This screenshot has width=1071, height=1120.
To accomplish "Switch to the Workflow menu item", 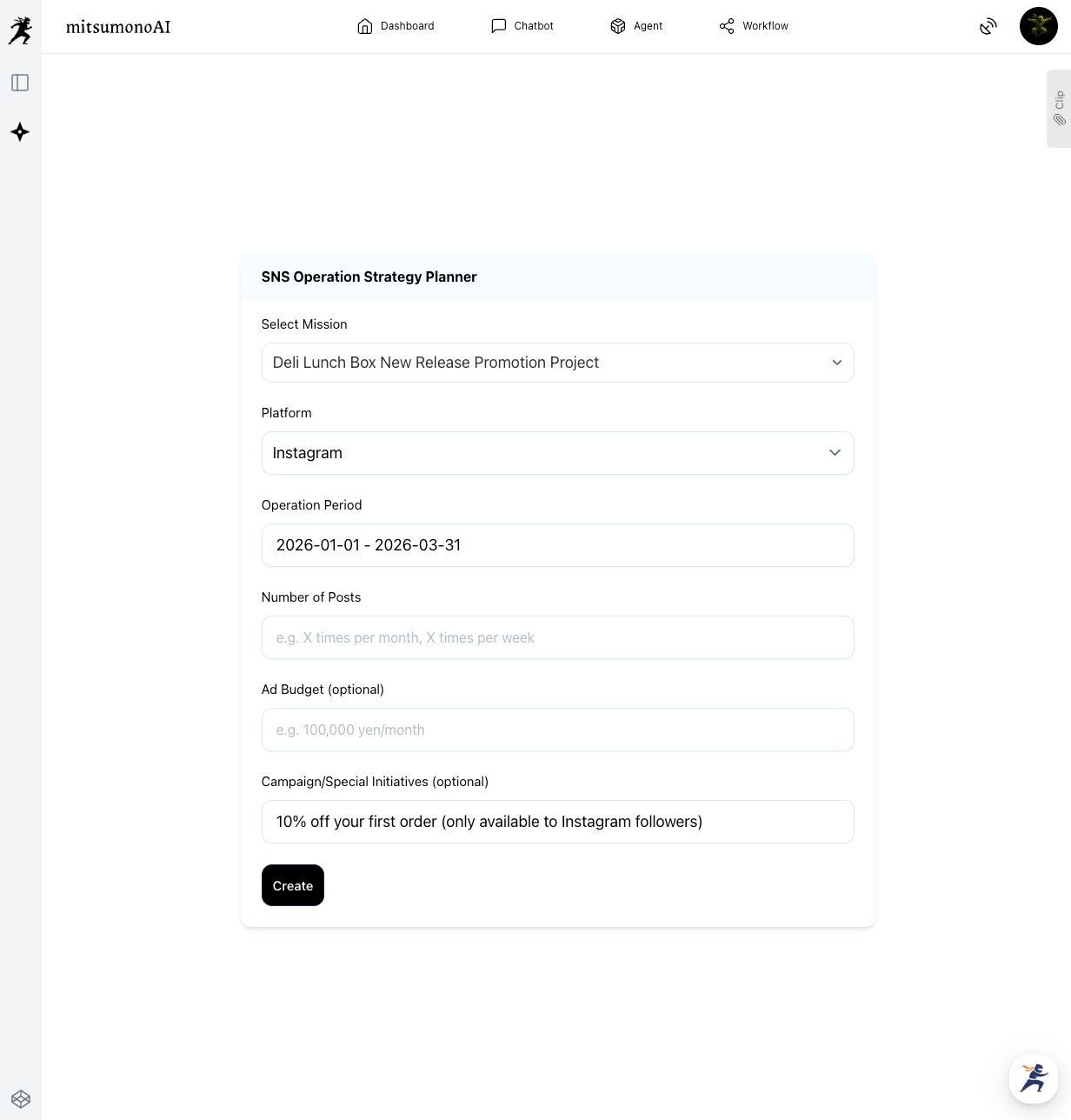I will click(x=754, y=26).
